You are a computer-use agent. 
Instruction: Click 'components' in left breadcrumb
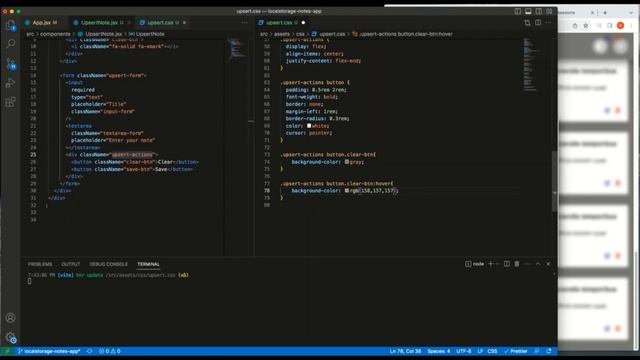pyautogui.click(x=55, y=34)
